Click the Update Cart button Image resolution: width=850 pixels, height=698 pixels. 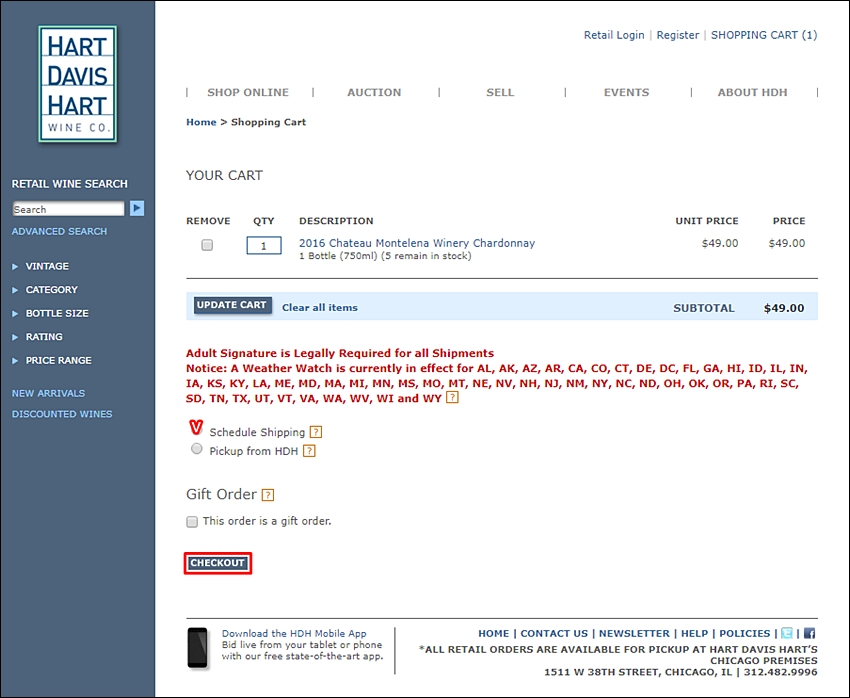tap(232, 306)
